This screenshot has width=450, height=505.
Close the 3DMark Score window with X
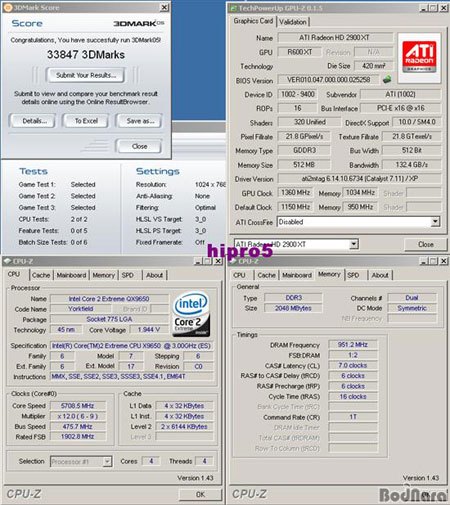[165, 7]
